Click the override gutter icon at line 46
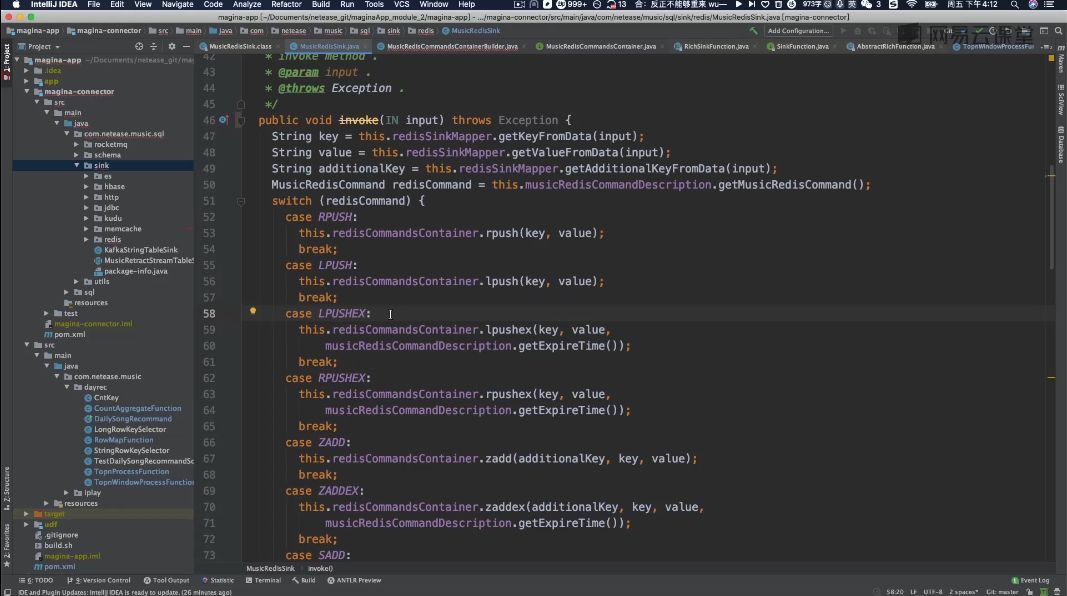The height and width of the screenshot is (596, 1067). pyautogui.click(x=224, y=120)
